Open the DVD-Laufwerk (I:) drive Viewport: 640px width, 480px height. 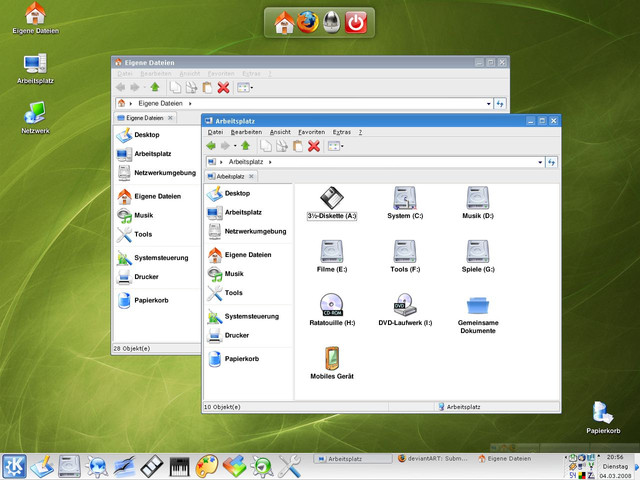click(x=405, y=304)
